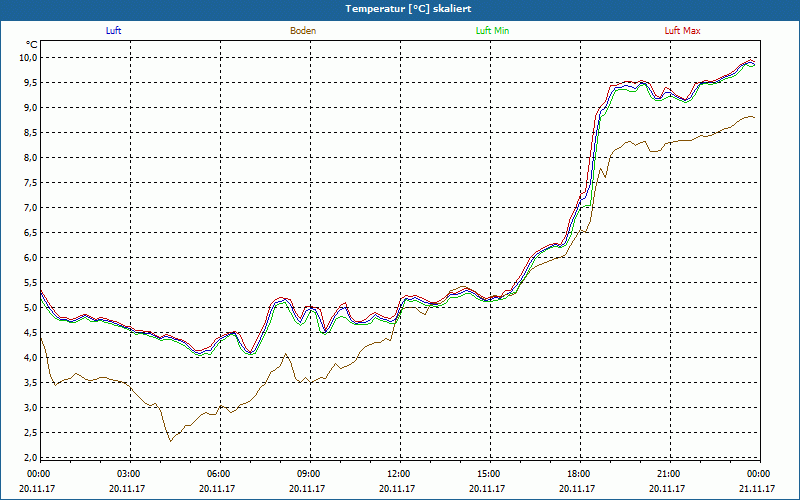Click the '10,0' y-axis value
This screenshot has width=800, height=500.
point(28,58)
